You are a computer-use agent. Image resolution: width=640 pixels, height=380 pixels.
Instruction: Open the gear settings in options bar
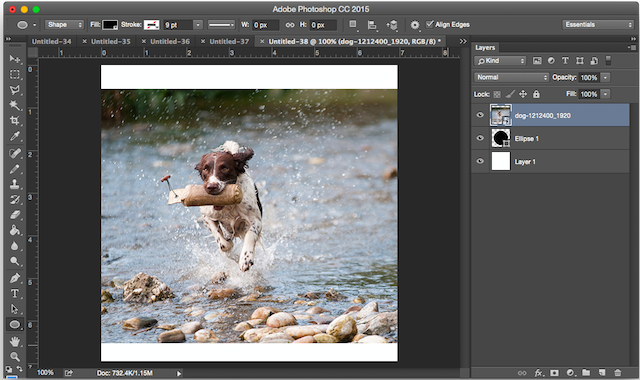(415, 25)
